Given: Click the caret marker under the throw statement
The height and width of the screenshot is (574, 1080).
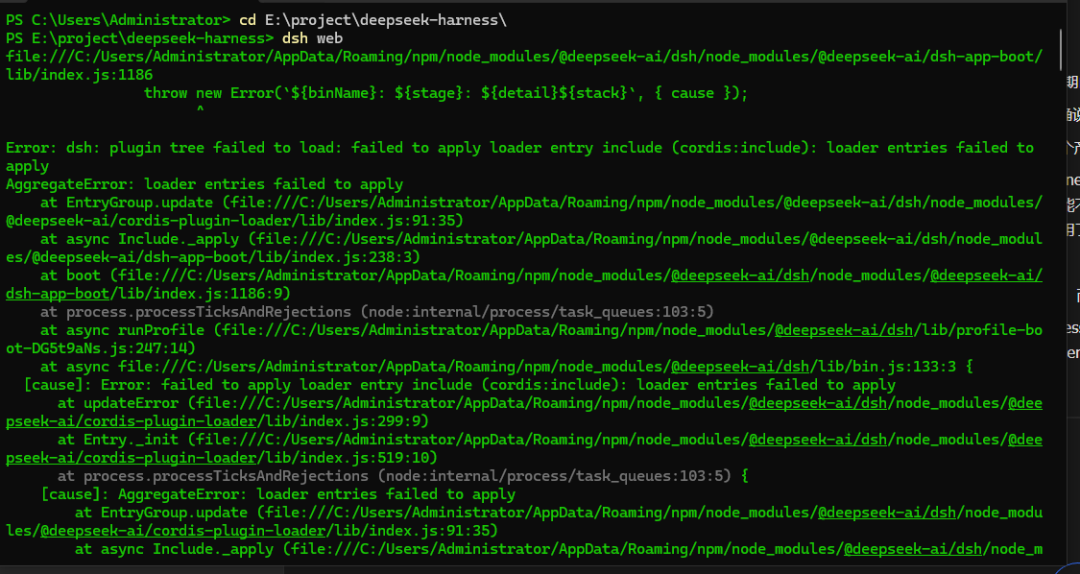Looking at the screenshot, I should (200, 110).
